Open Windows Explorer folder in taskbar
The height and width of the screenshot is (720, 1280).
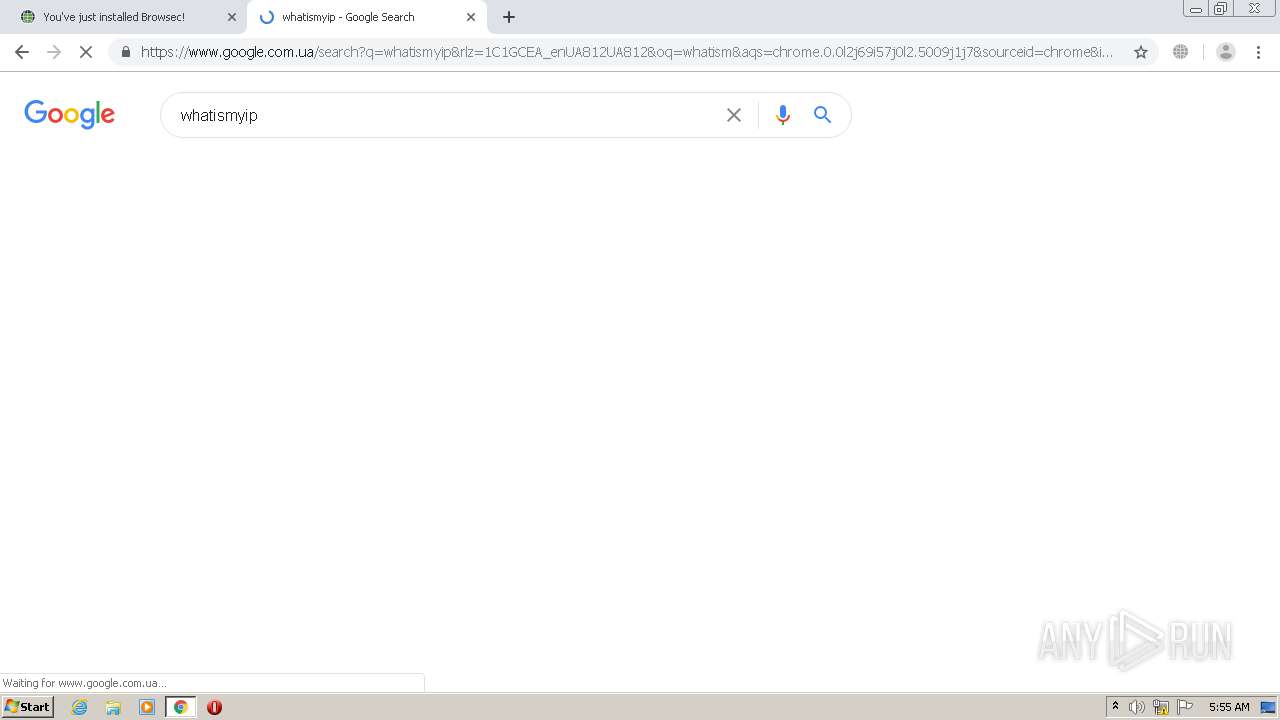tap(113, 707)
